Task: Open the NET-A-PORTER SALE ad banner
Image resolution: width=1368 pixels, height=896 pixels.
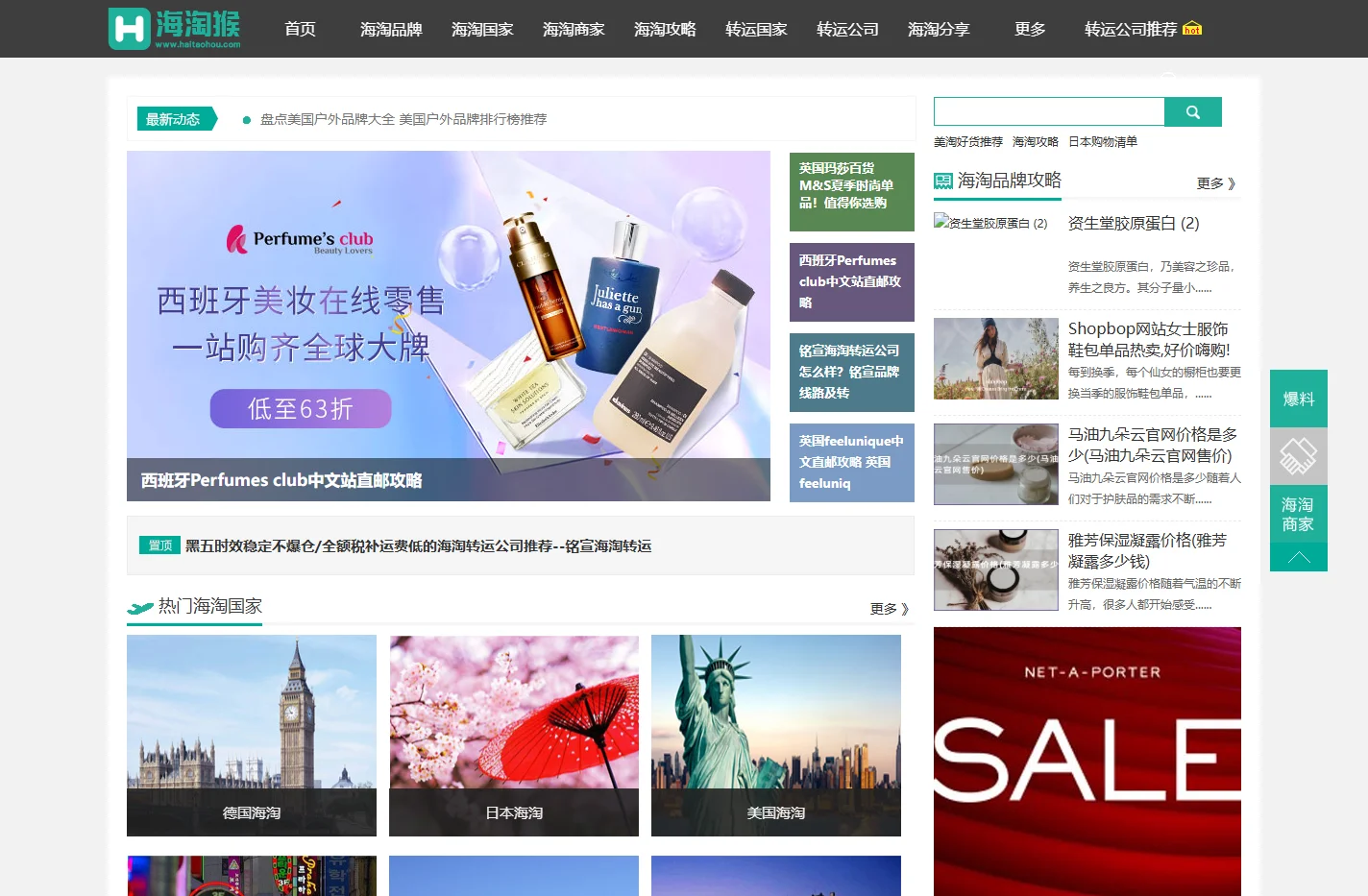Action: click(1087, 762)
